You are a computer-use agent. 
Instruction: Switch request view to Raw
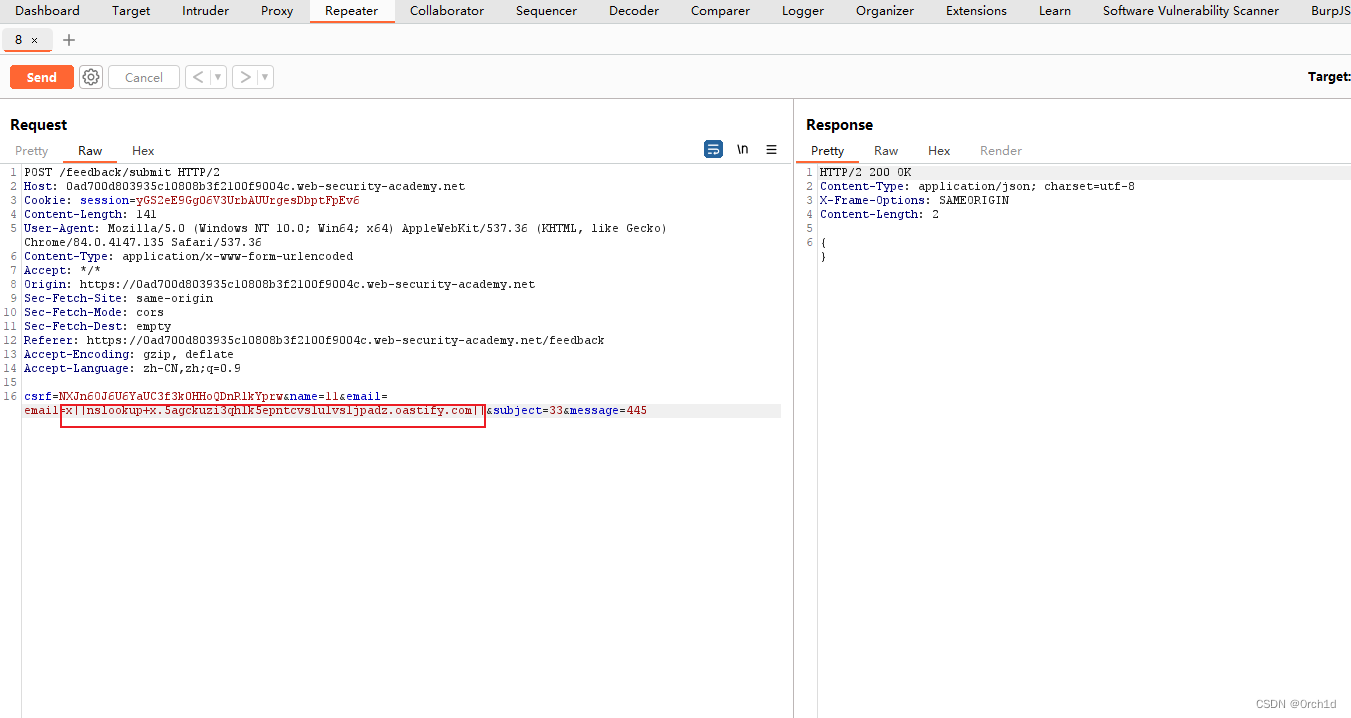90,151
